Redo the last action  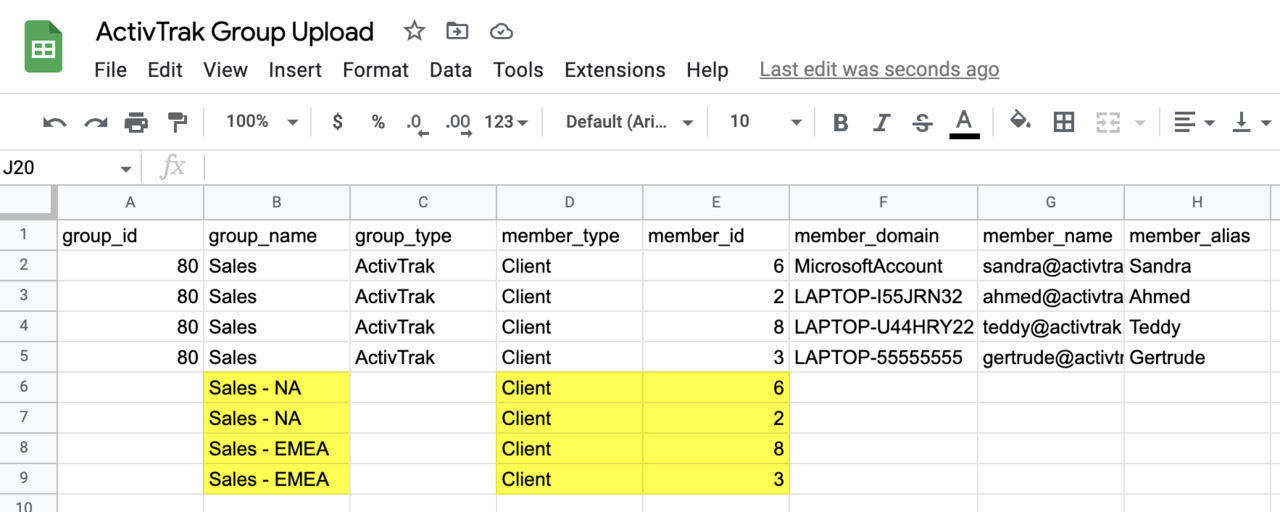point(95,122)
